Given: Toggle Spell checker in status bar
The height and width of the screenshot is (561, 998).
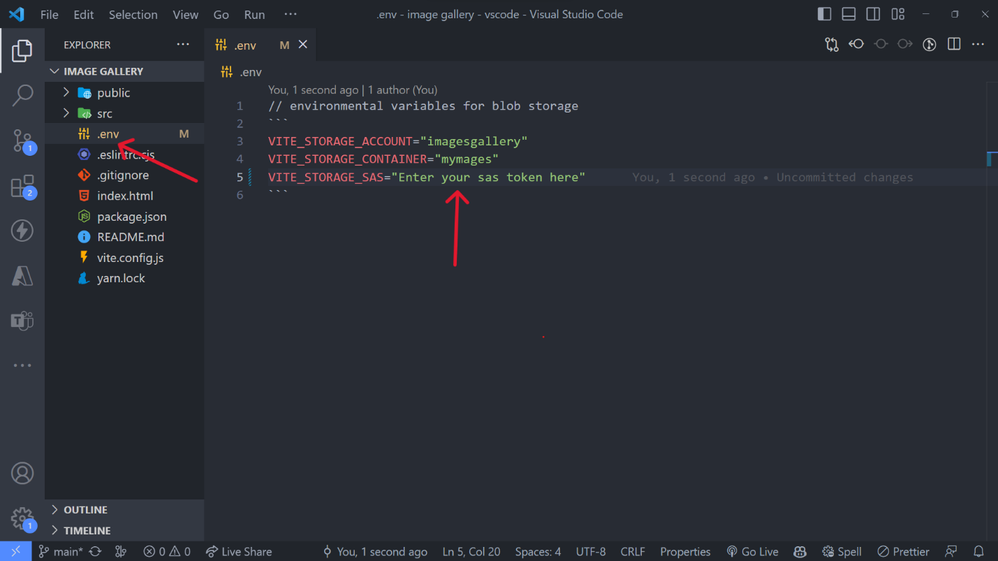Looking at the screenshot, I should [841, 551].
